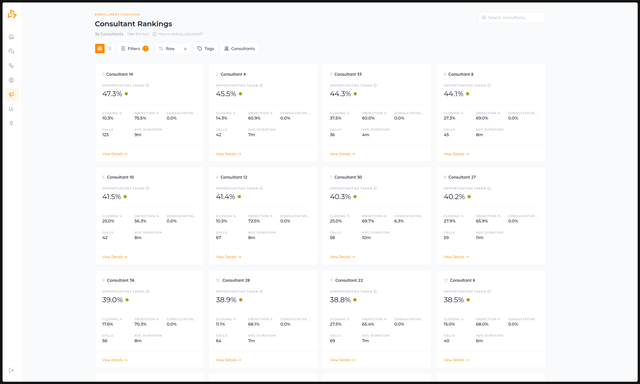Click the info icon on Consultant 8's card
The height and width of the screenshot is (384, 640).
coord(489,85)
